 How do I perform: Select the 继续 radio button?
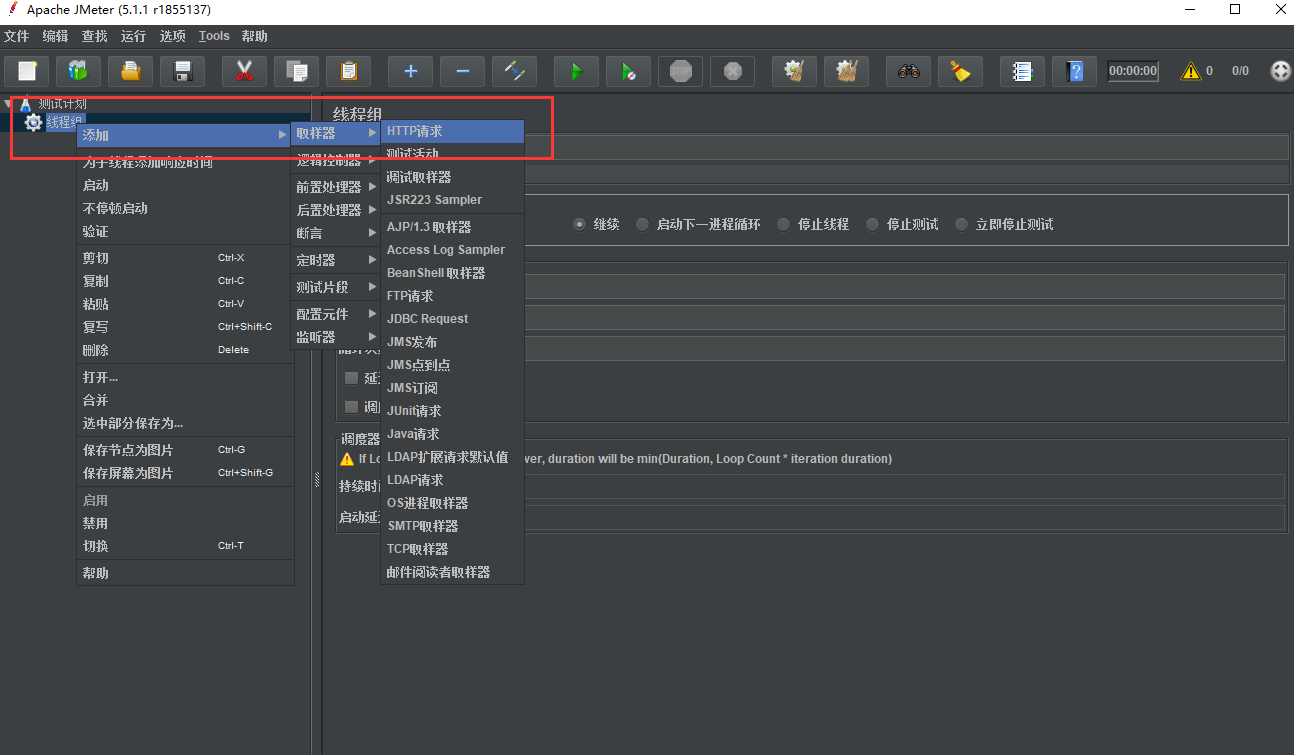[x=580, y=224]
